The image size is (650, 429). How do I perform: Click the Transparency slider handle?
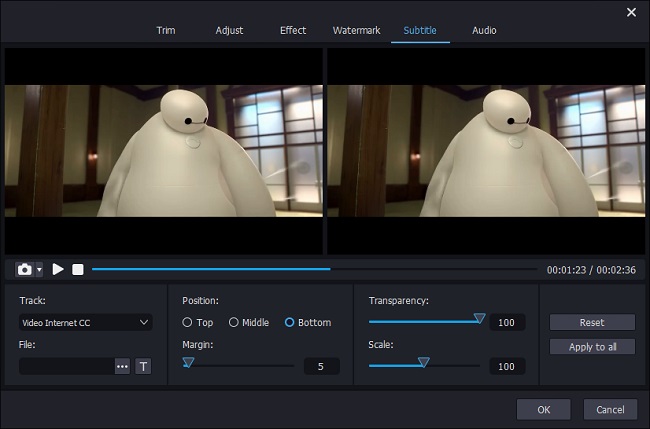click(x=479, y=318)
